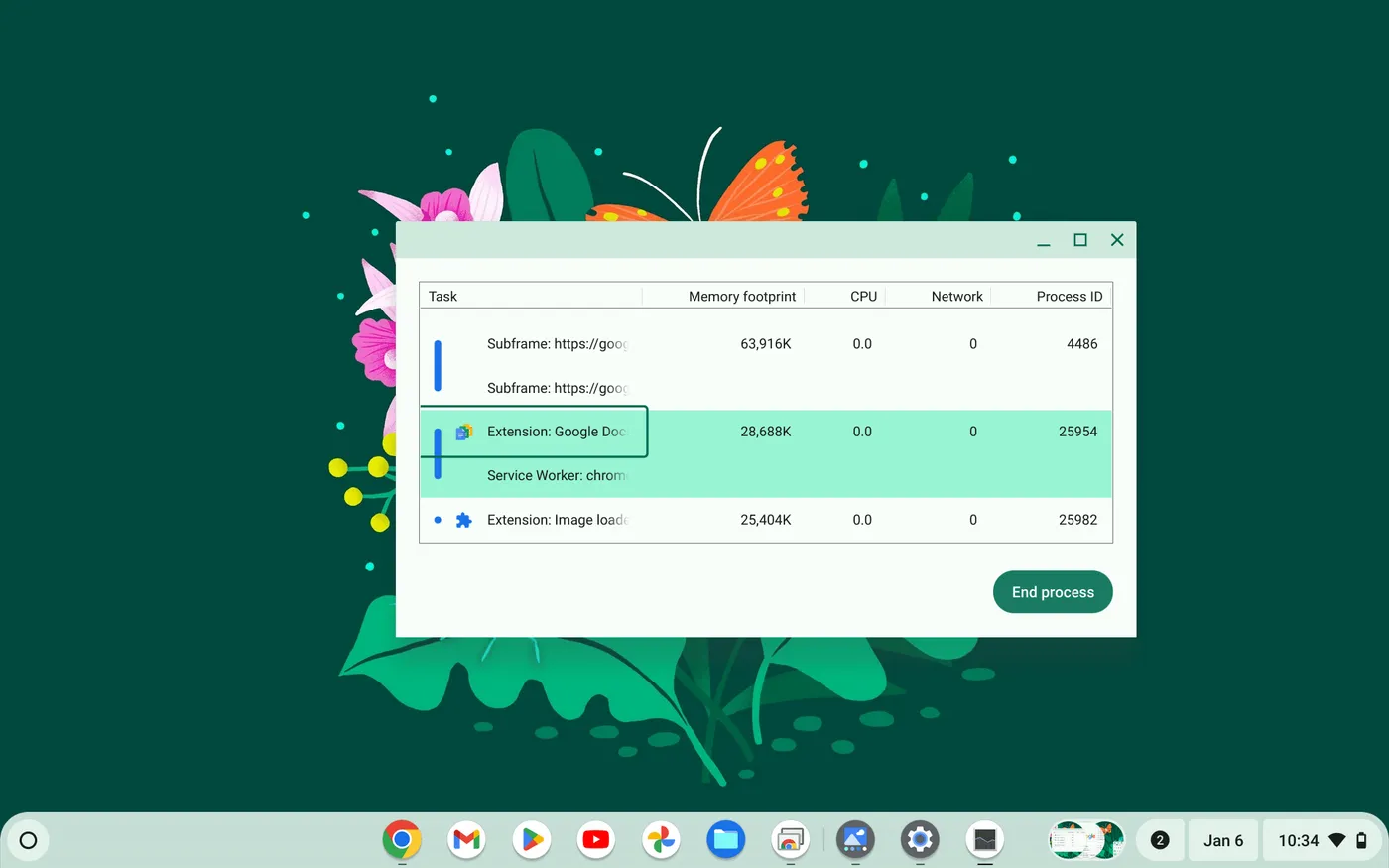Click the launcher circle button

tap(28, 840)
